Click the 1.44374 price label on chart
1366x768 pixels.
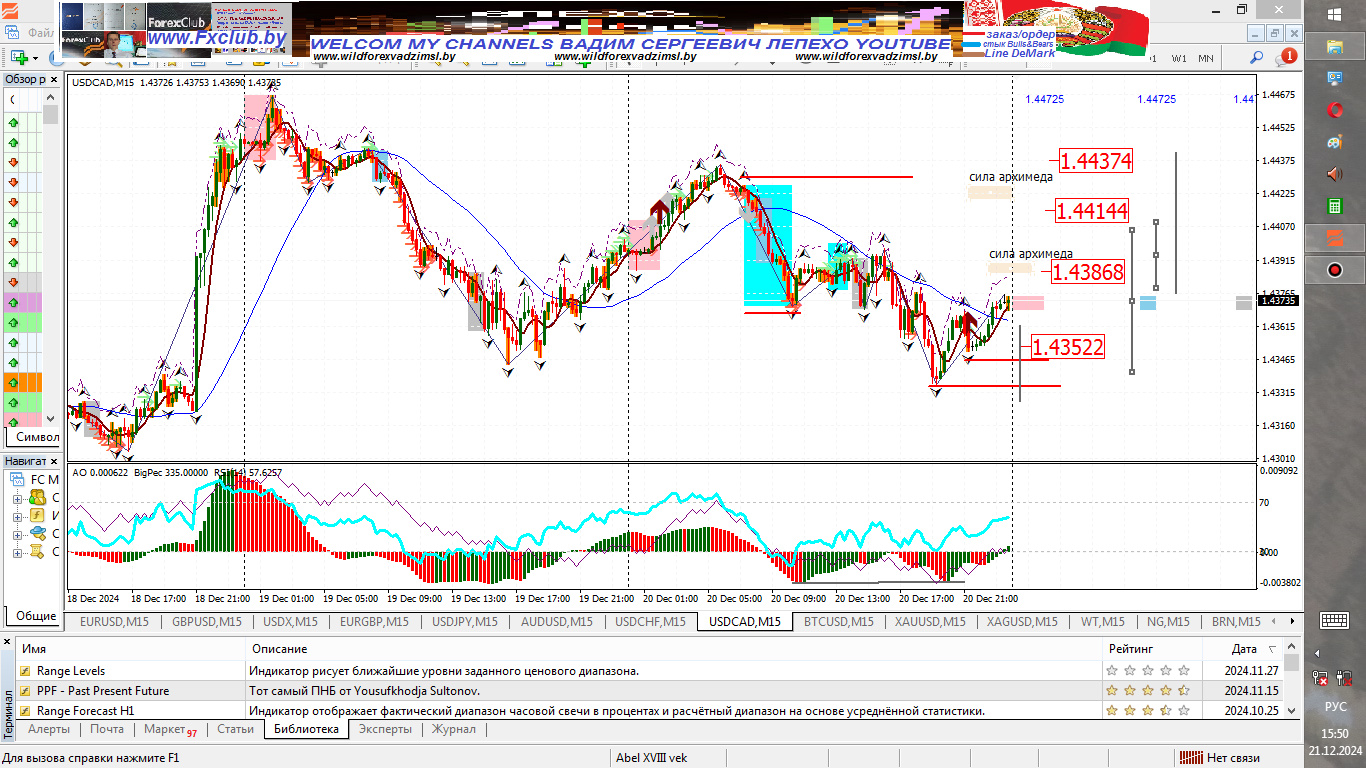1094,160
